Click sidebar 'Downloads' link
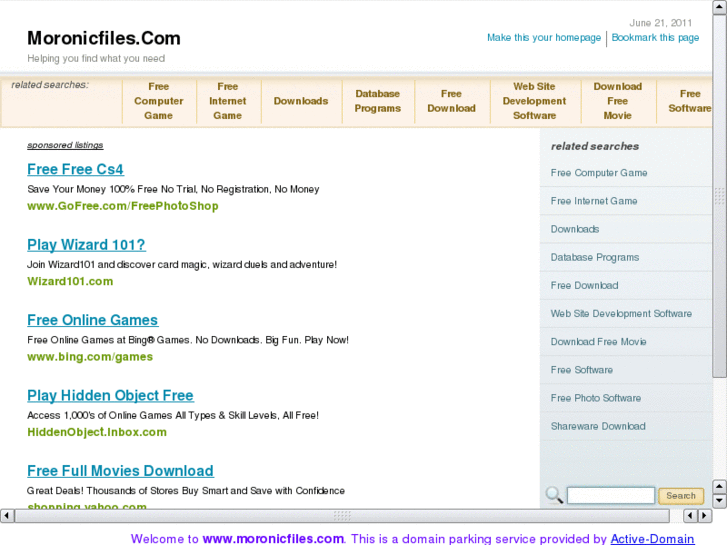Image resolution: width=727 pixels, height=545 pixels. pyautogui.click(x=575, y=229)
